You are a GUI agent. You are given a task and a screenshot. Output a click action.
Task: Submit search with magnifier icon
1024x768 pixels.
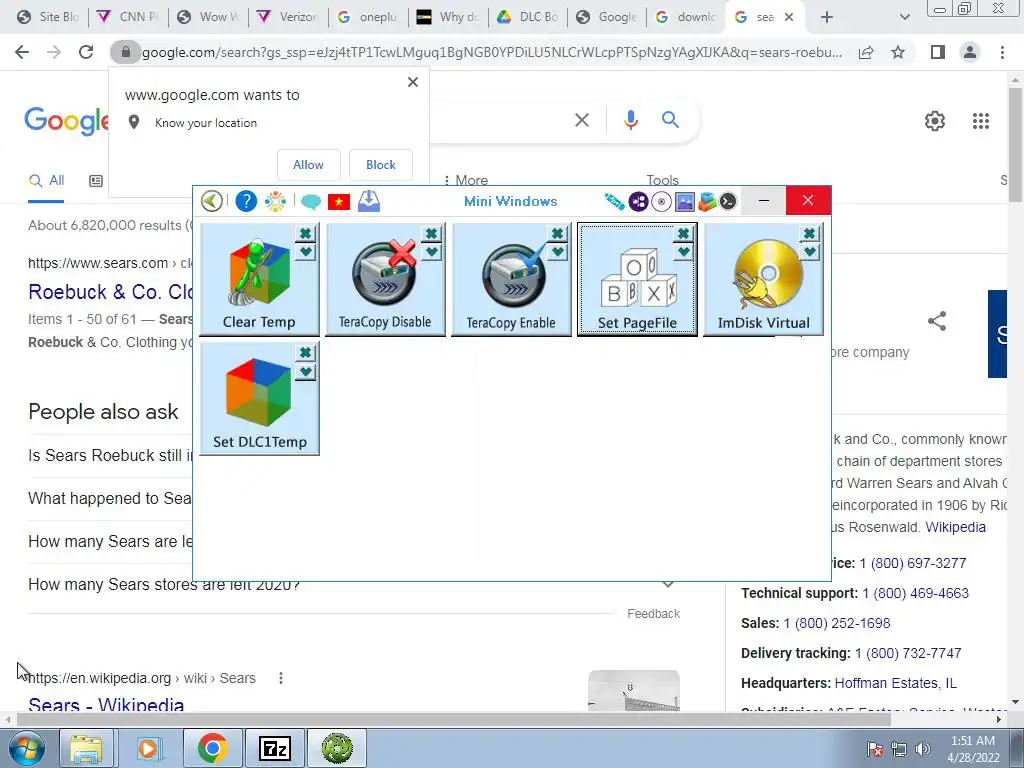click(670, 120)
